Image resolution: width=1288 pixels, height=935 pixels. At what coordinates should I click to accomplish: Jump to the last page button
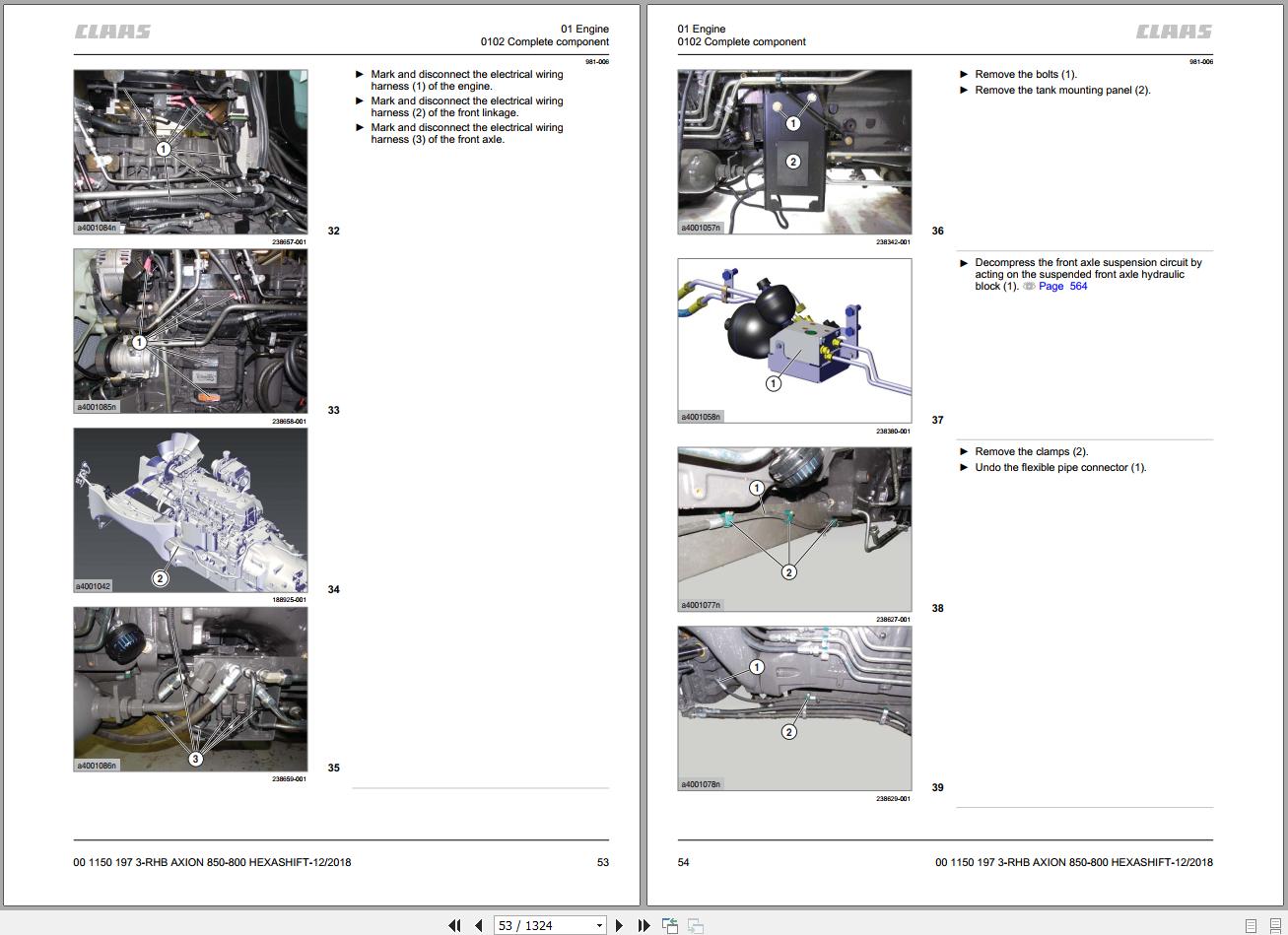[x=644, y=925]
